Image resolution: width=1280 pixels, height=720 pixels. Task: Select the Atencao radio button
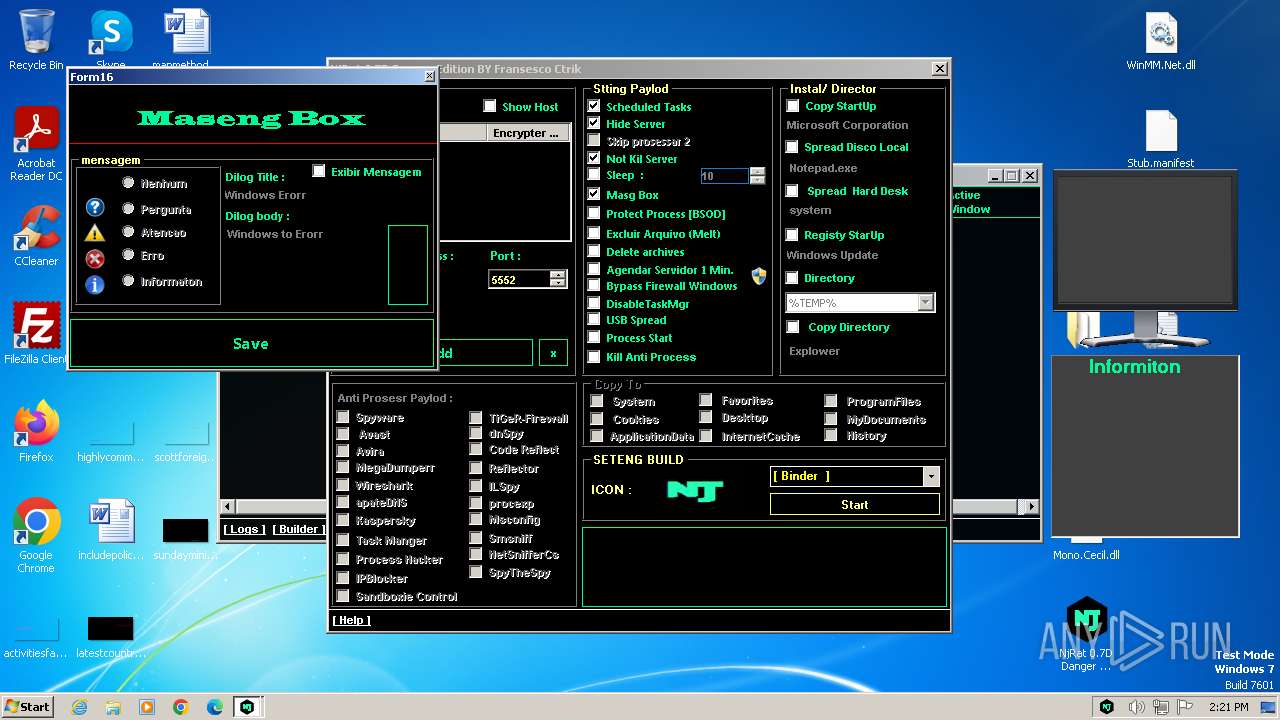pyautogui.click(x=128, y=232)
